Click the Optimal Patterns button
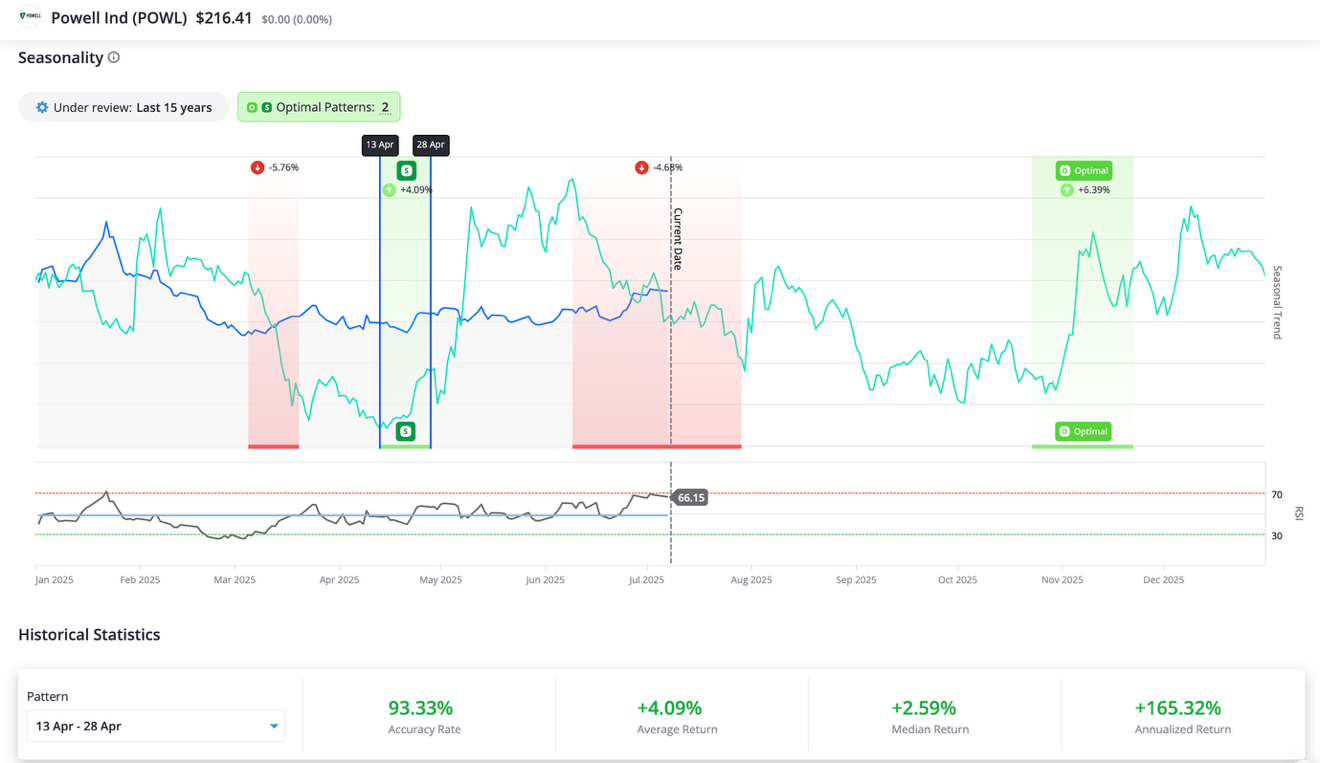 click(x=319, y=107)
